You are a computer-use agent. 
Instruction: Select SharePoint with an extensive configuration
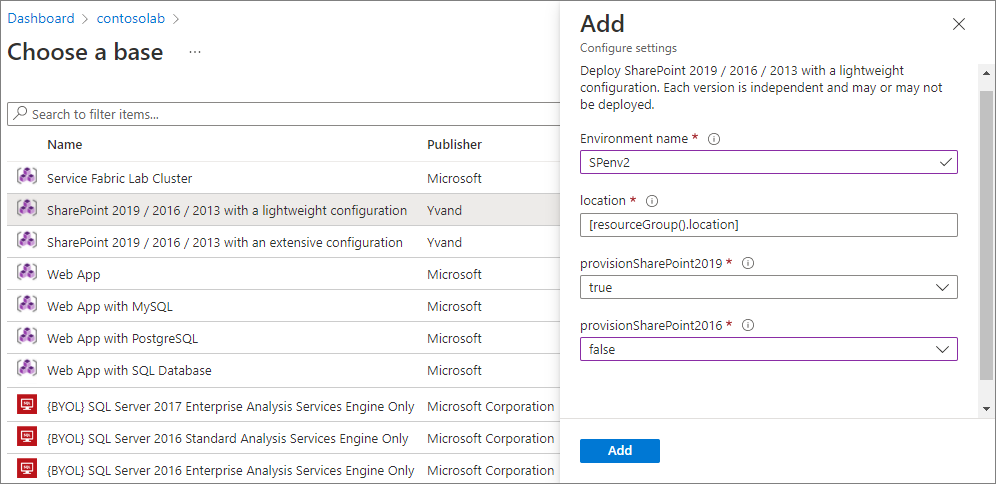(225, 243)
